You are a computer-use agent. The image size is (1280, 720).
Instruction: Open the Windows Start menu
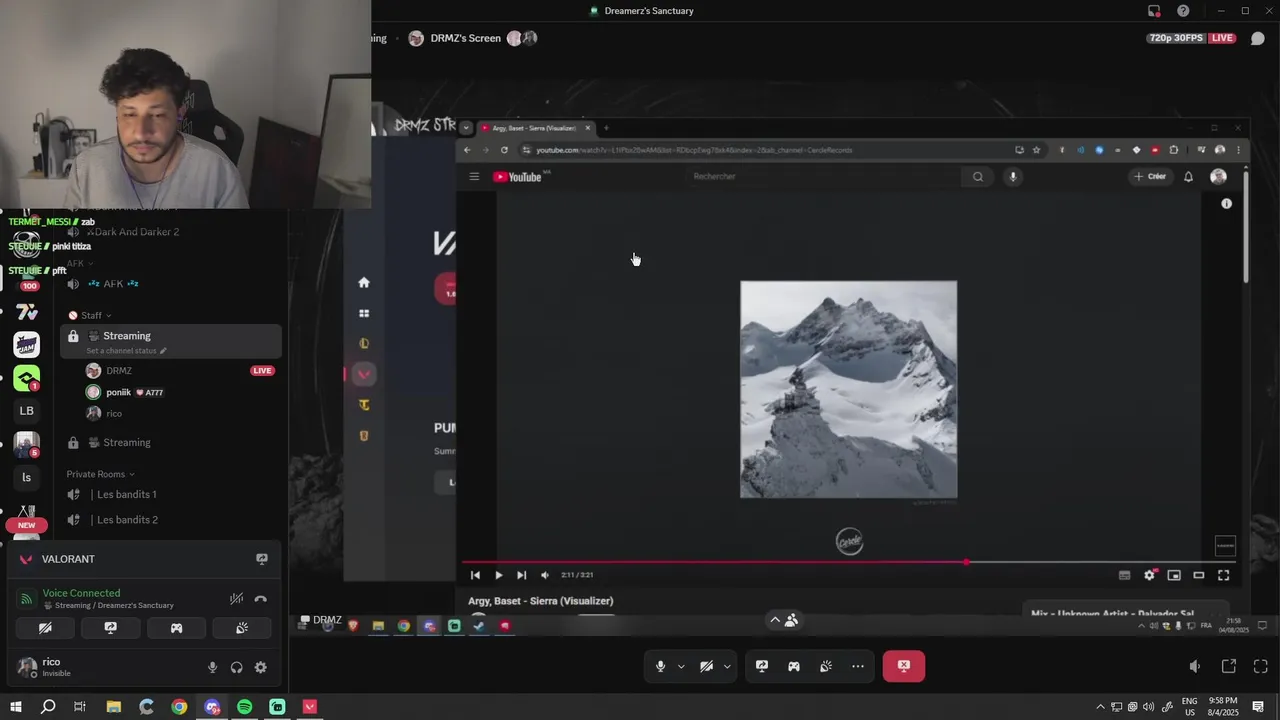(x=15, y=707)
